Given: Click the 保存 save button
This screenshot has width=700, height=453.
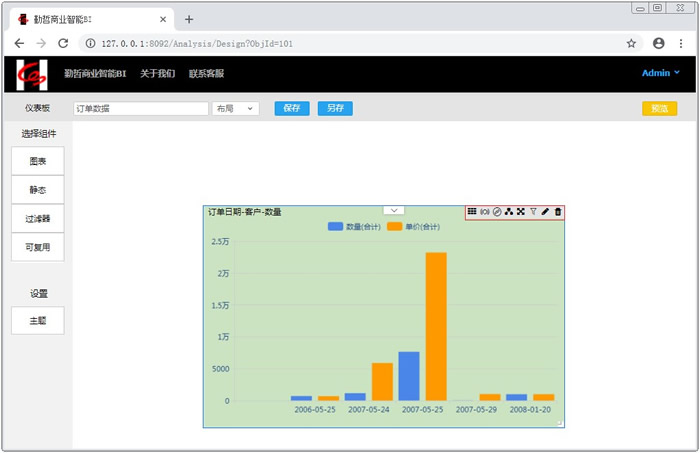Looking at the screenshot, I should [292, 108].
